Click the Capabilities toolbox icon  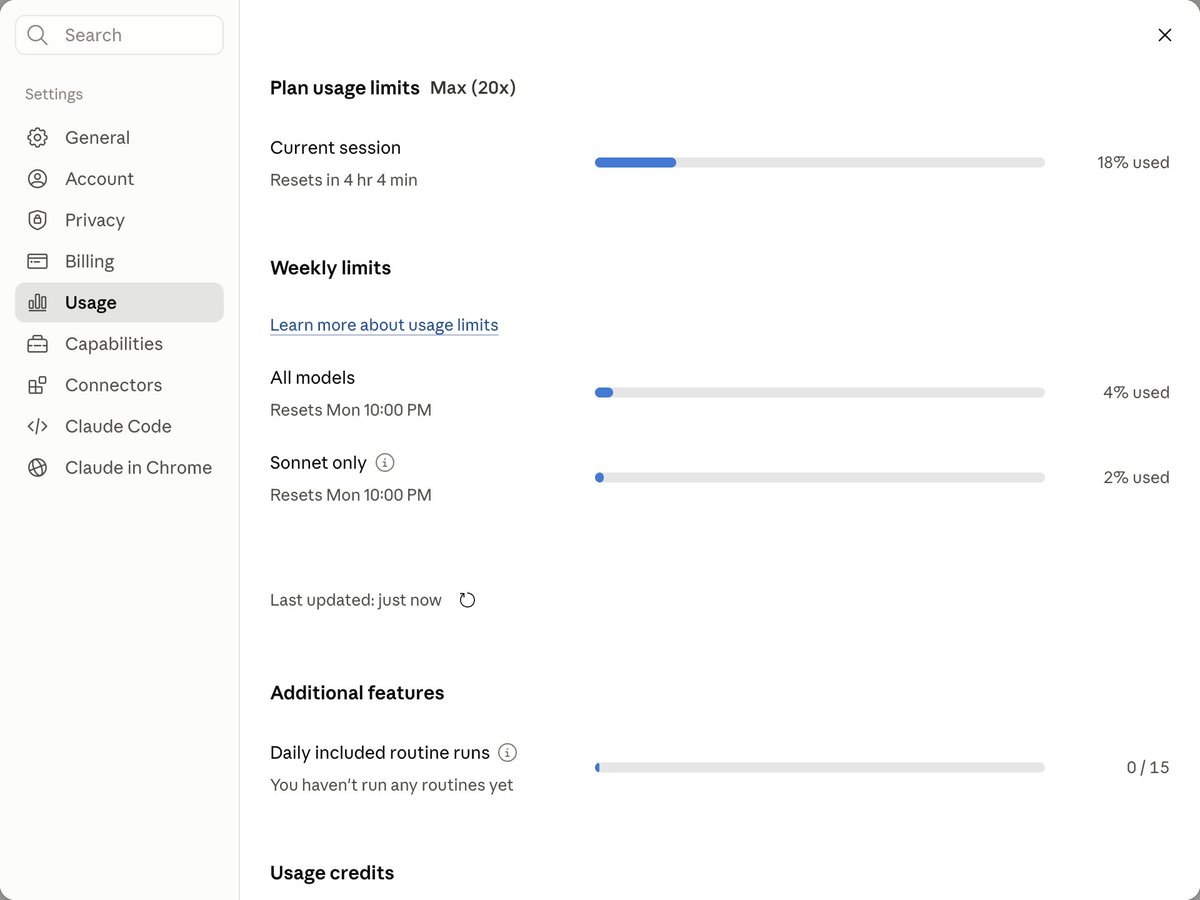coord(37,344)
